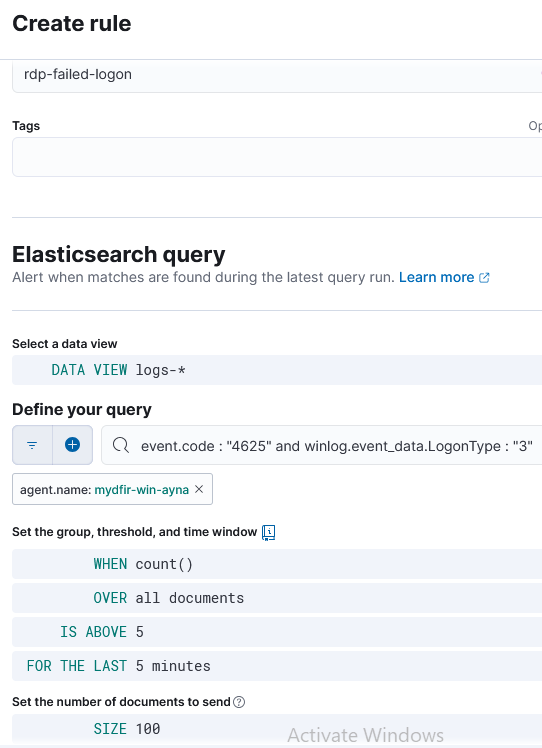This screenshot has height=748, width=542.
Task: Change the IS ABOVE 5 threshold
Action: click(277, 632)
